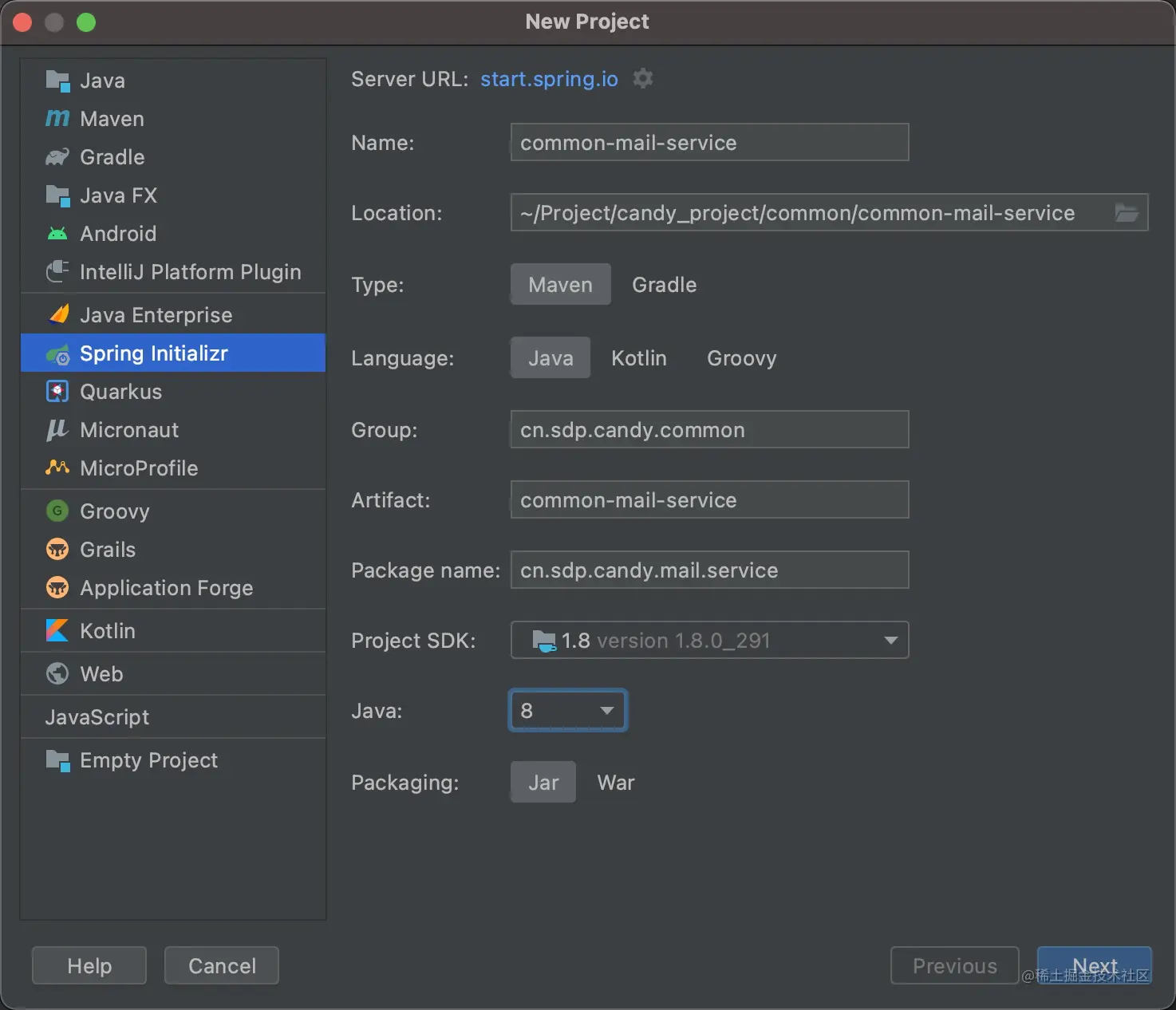Screen dimensions: 1176x1010
Task: Click the Android robot icon
Action: [57, 234]
